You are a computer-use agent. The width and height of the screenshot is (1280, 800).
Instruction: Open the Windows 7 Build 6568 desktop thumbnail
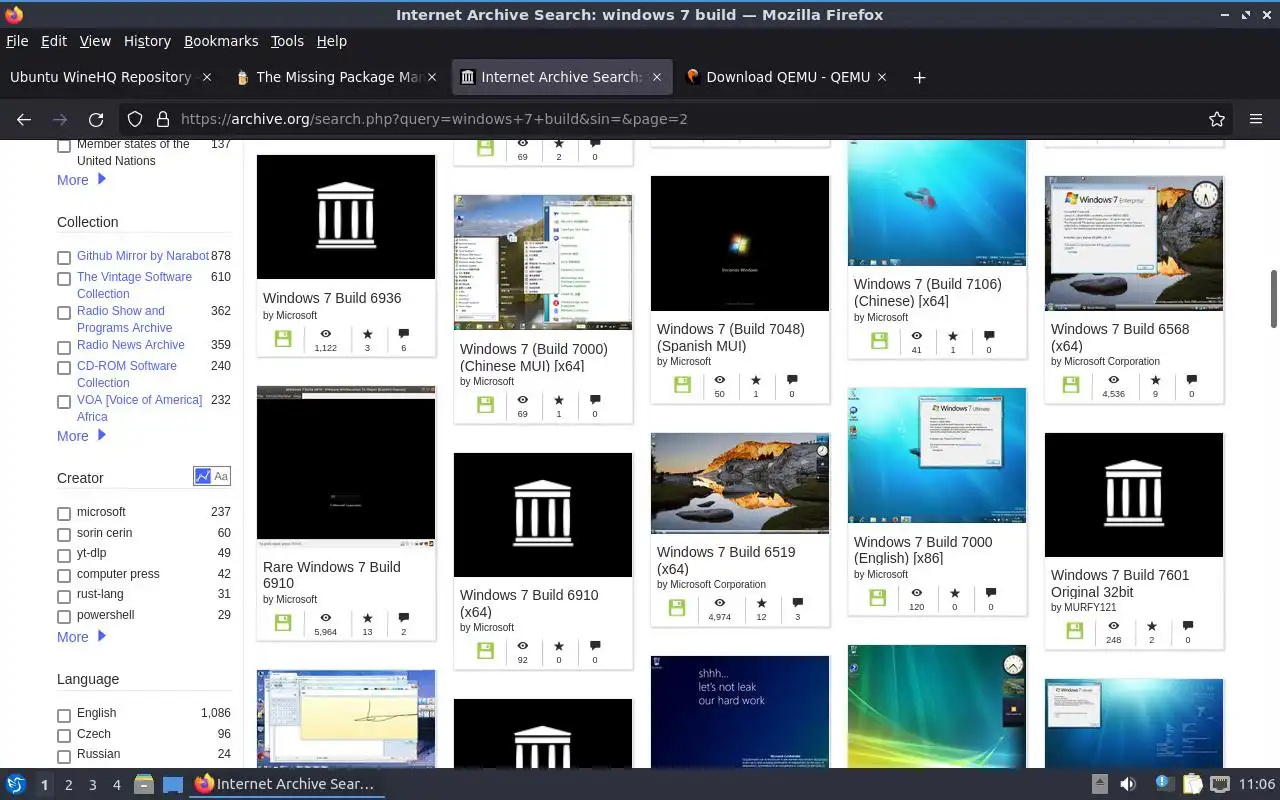(x=1134, y=244)
